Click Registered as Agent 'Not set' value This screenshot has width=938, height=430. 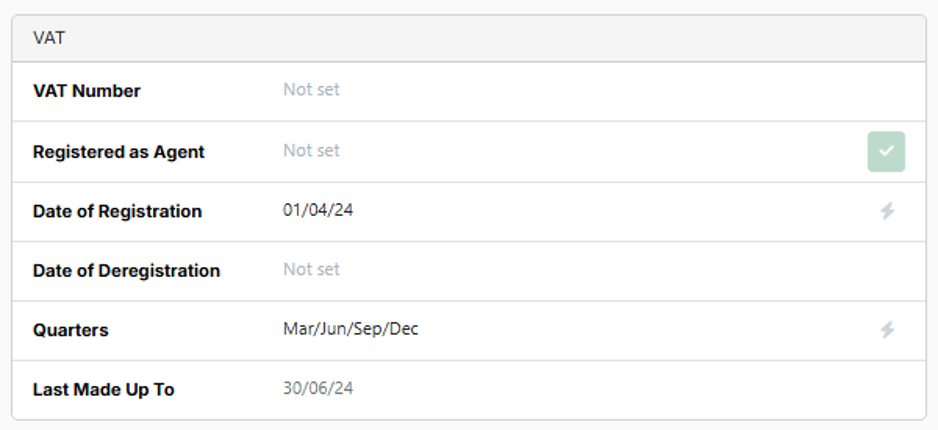tap(311, 151)
